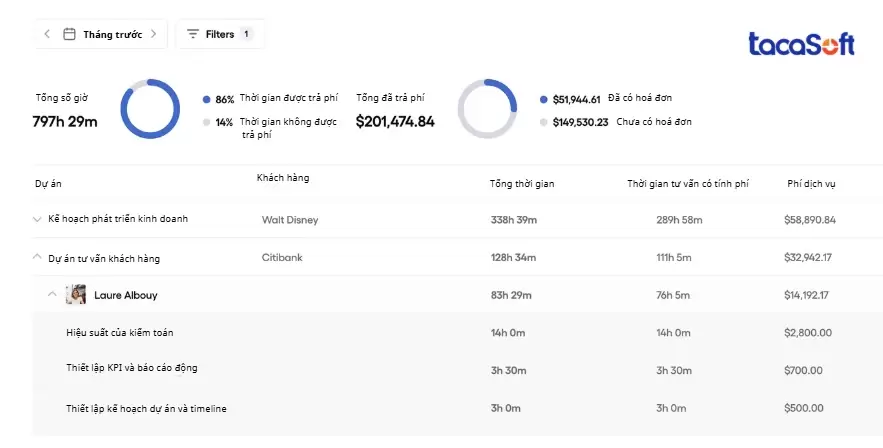Click the blue dot next to 86%
Image resolution: width=883 pixels, height=448 pixels.
tap(207, 100)
